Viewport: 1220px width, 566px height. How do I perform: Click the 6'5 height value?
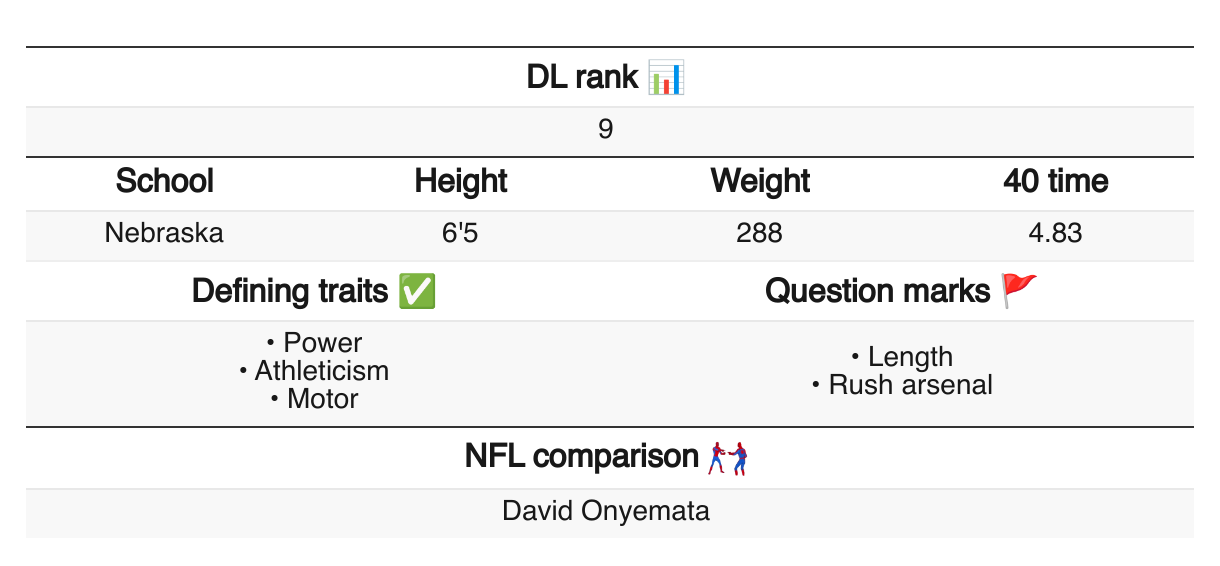coord(461,234)
